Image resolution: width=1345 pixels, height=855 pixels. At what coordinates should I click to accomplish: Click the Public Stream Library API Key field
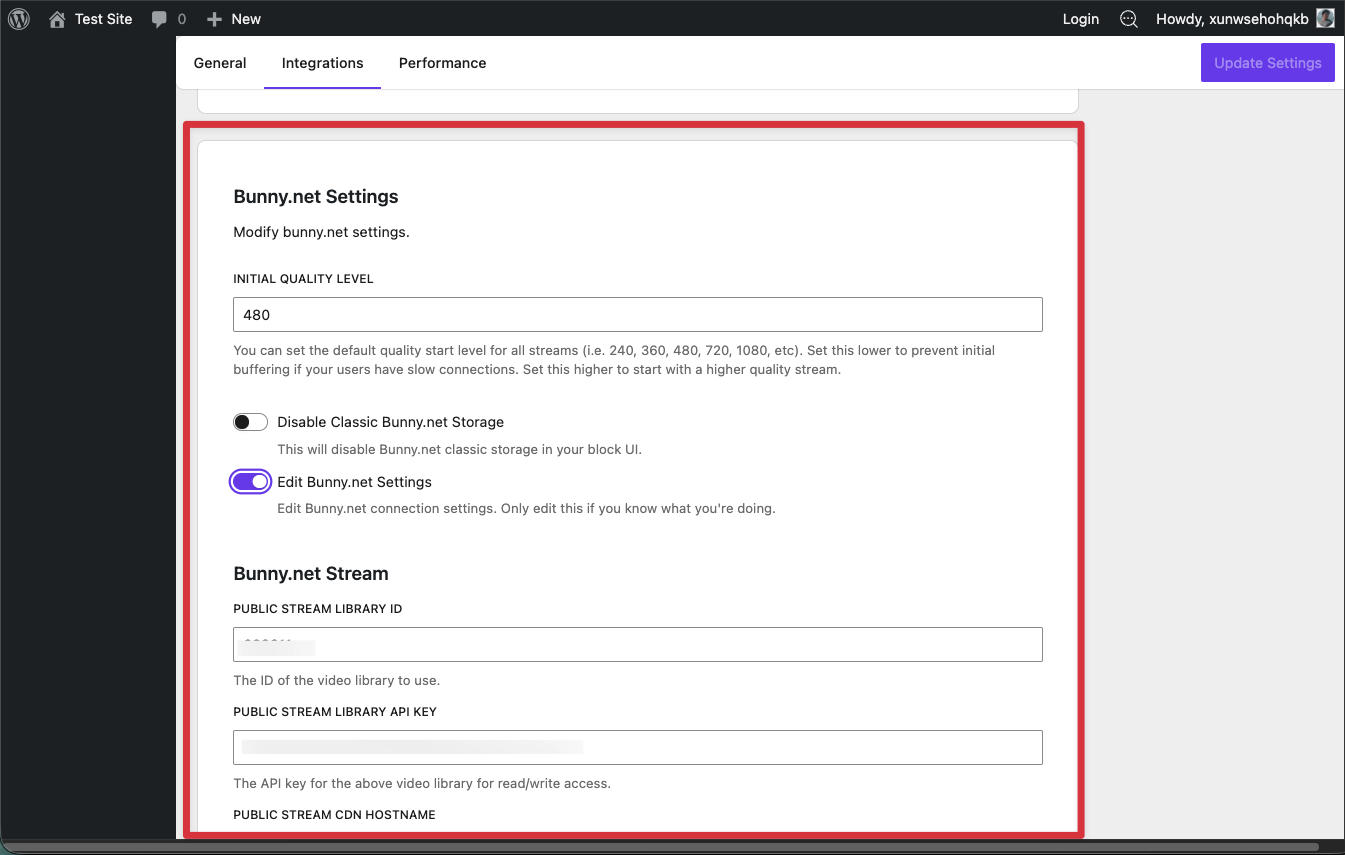click(x=637, y=747)
